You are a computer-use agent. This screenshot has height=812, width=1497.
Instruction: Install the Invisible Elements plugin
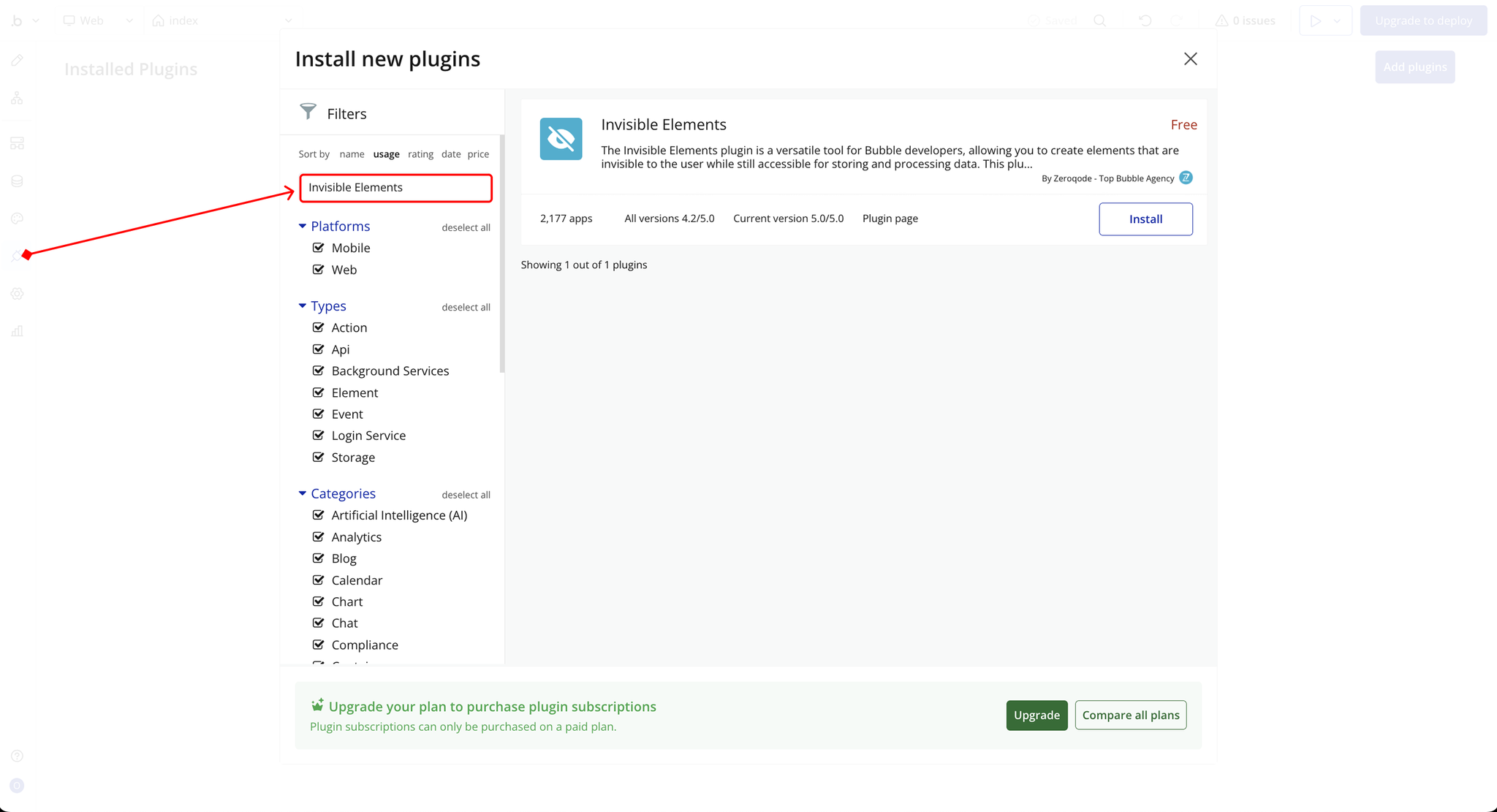tap(1145, 219)
